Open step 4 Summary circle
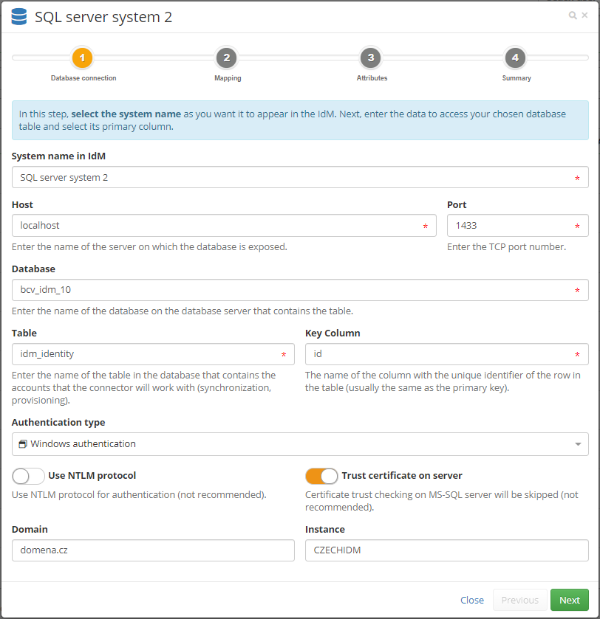 (515, 58)
